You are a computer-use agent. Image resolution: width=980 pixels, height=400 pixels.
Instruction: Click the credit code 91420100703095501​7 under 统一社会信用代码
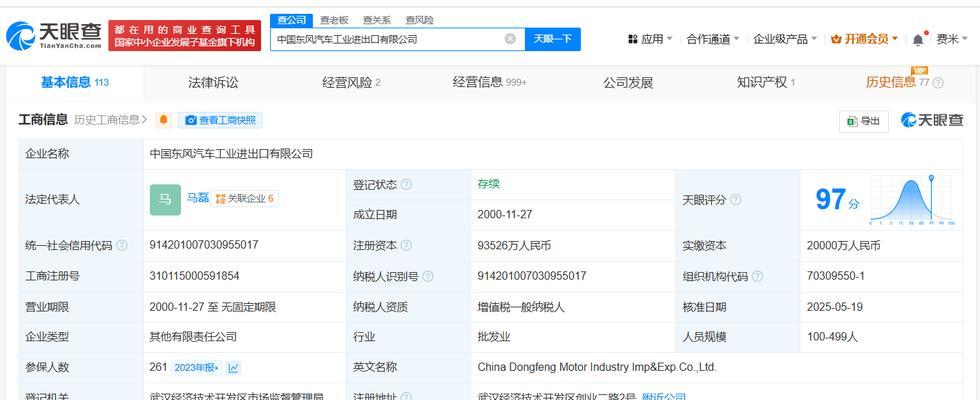[x=204, y=245]
